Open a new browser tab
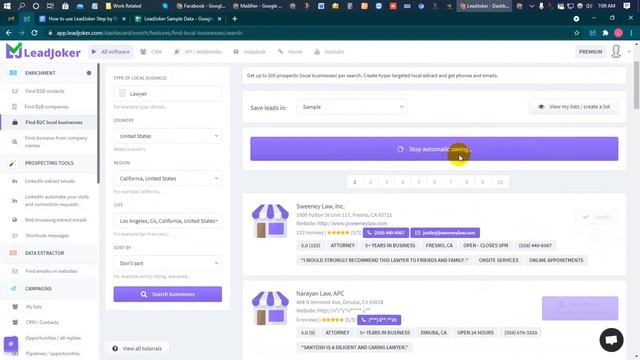The image size is (640, 360). pos(234,19)
